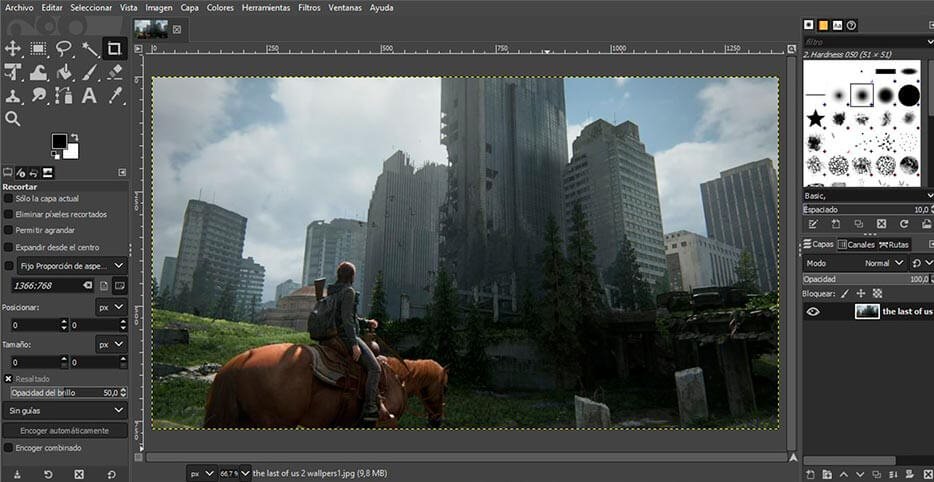Open the 'Sin guías' guides dropdown
Screen dimensions: 934x482
[x=65, y=410]
